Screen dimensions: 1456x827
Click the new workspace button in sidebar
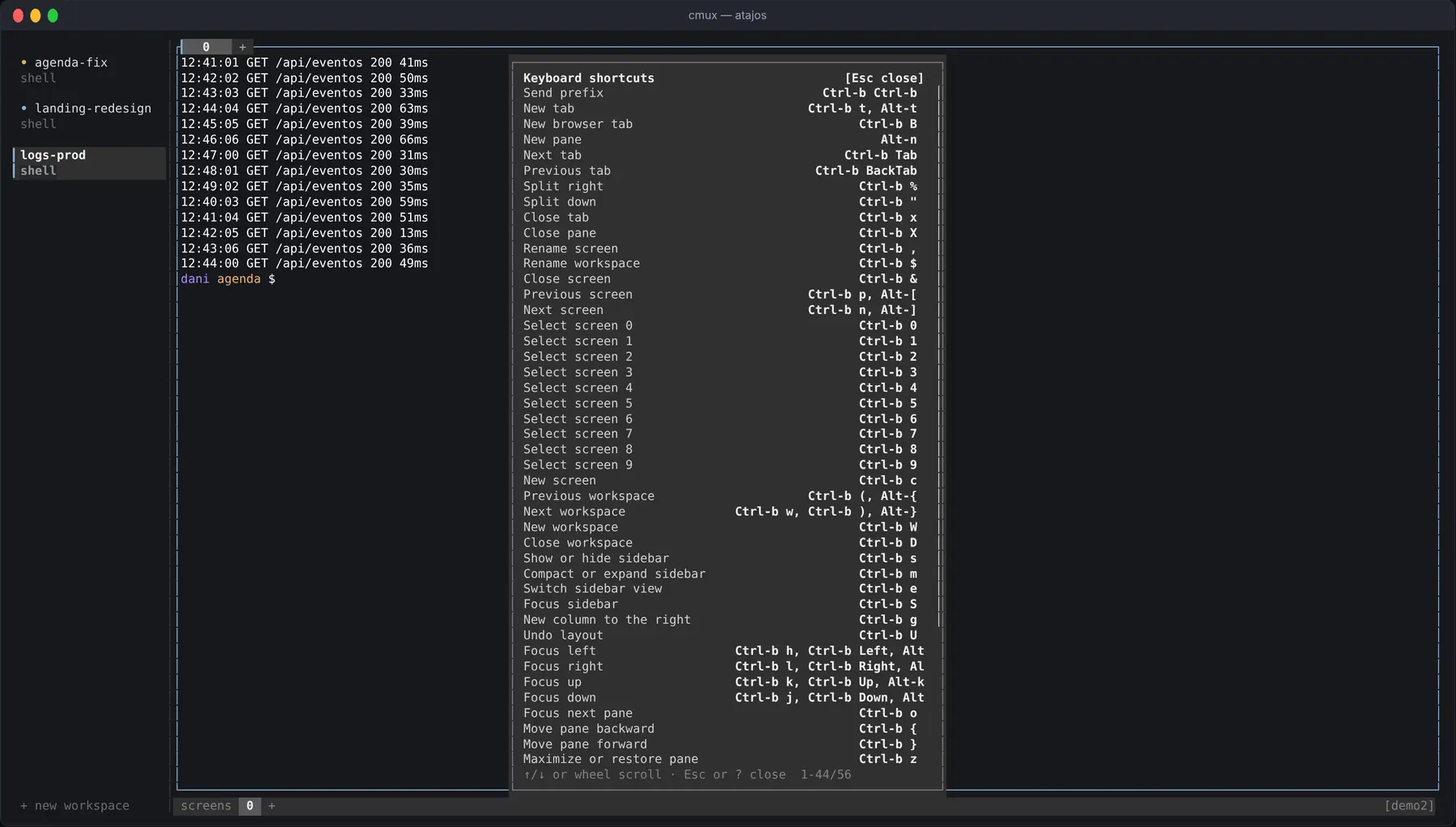pos(74,806)
